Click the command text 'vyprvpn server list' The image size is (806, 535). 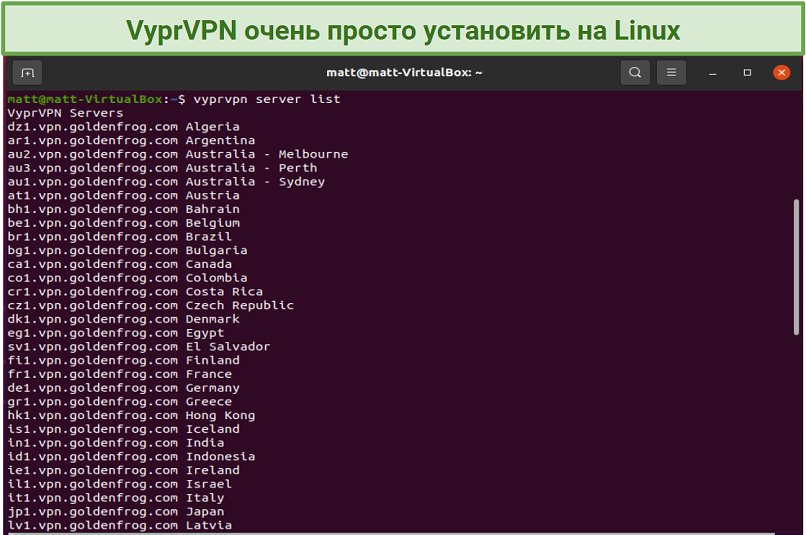tap(267, 99)
